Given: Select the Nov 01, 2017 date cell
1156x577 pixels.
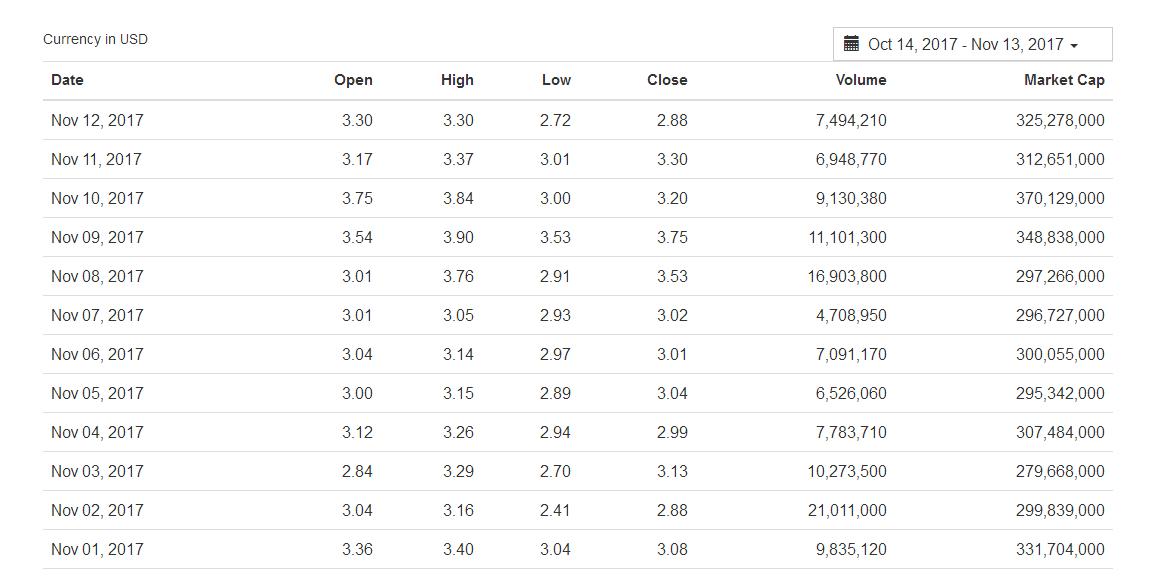Looking at the screenshot, I should tap(97, 549).
